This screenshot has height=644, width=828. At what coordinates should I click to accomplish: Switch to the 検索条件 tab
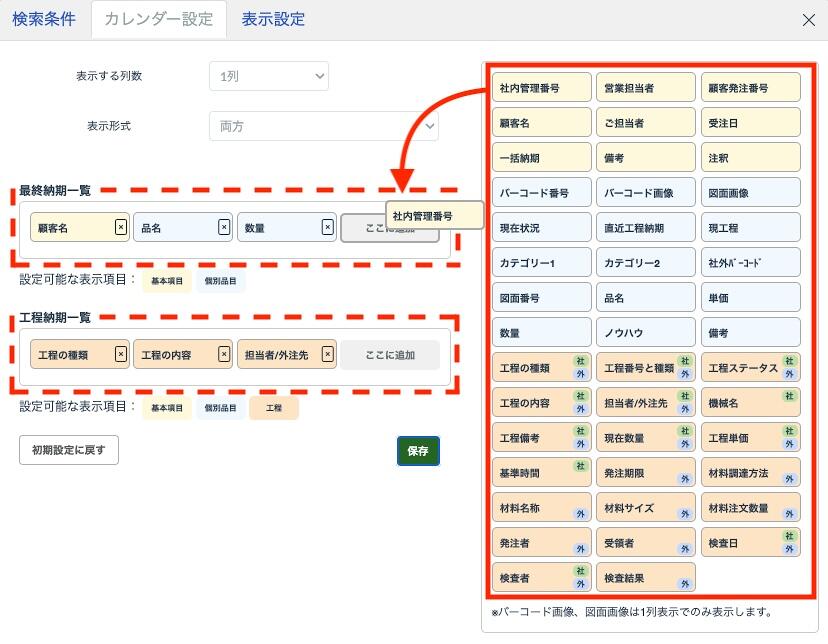(44, 20)
